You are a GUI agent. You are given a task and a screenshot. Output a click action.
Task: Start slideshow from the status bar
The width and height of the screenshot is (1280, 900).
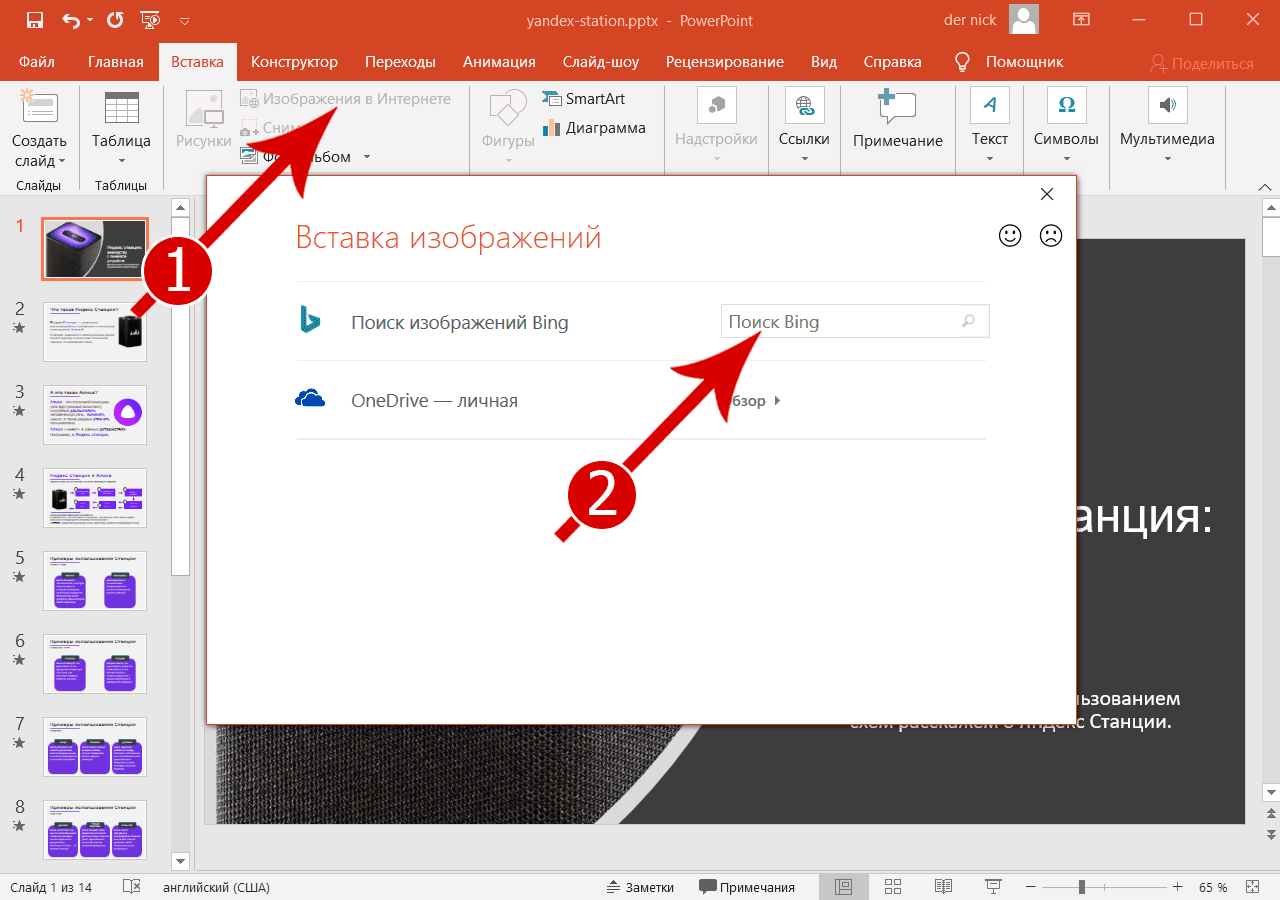click(993, 887)
